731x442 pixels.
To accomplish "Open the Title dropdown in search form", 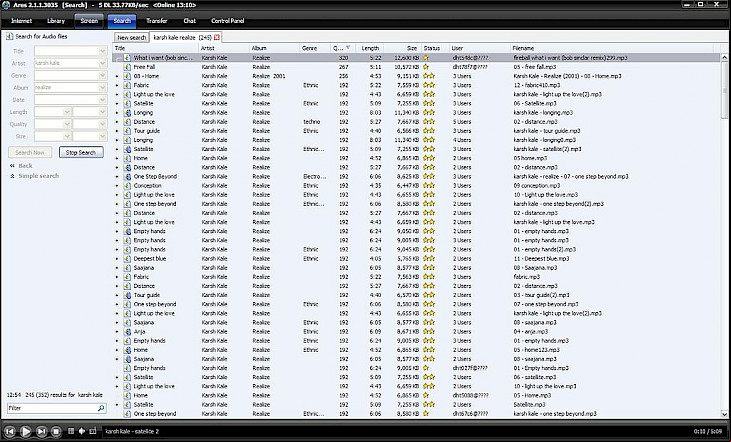I will [103, 51].
